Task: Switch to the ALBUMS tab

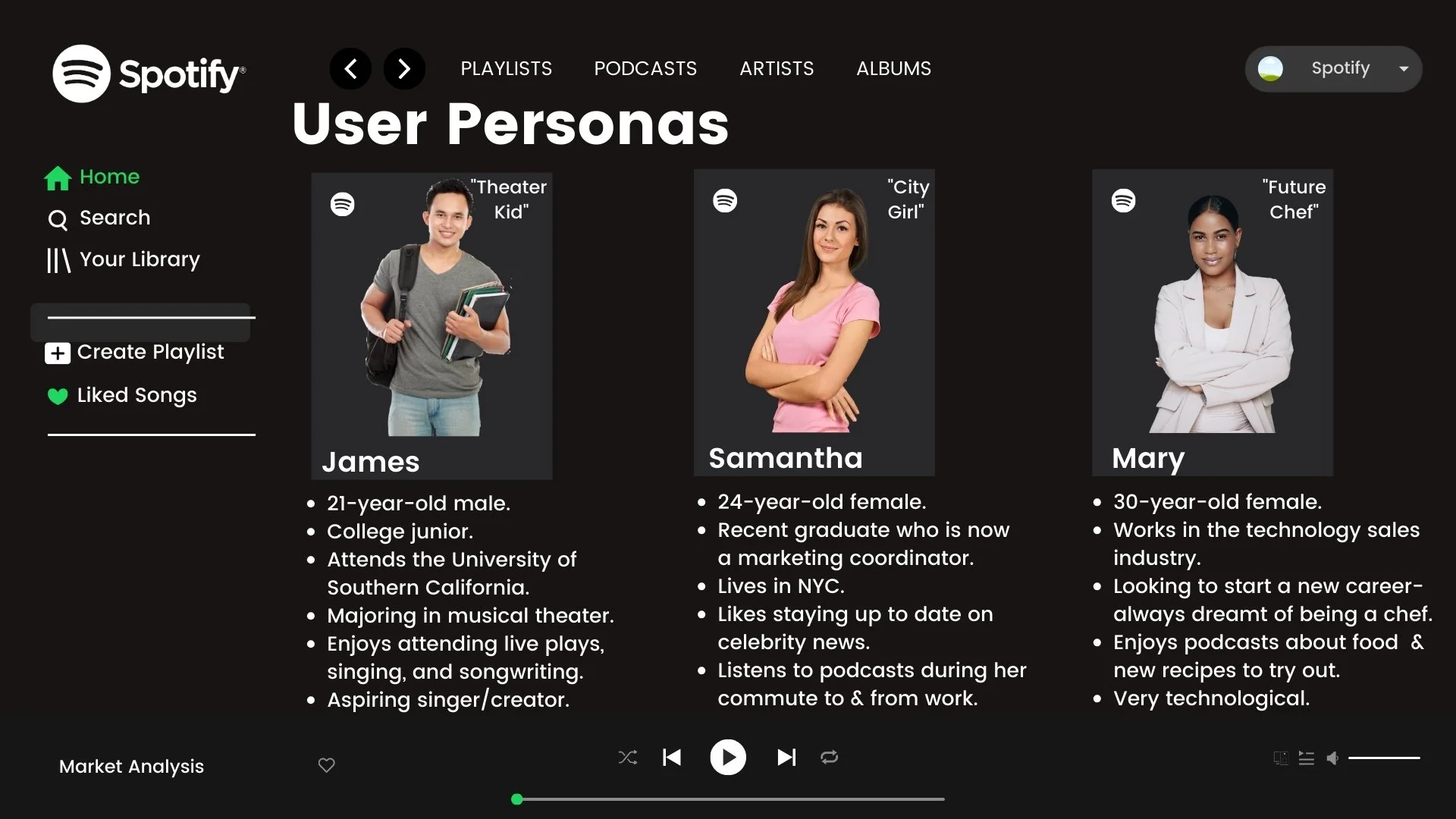Action: pyautogui.click(x=893, y=69)
